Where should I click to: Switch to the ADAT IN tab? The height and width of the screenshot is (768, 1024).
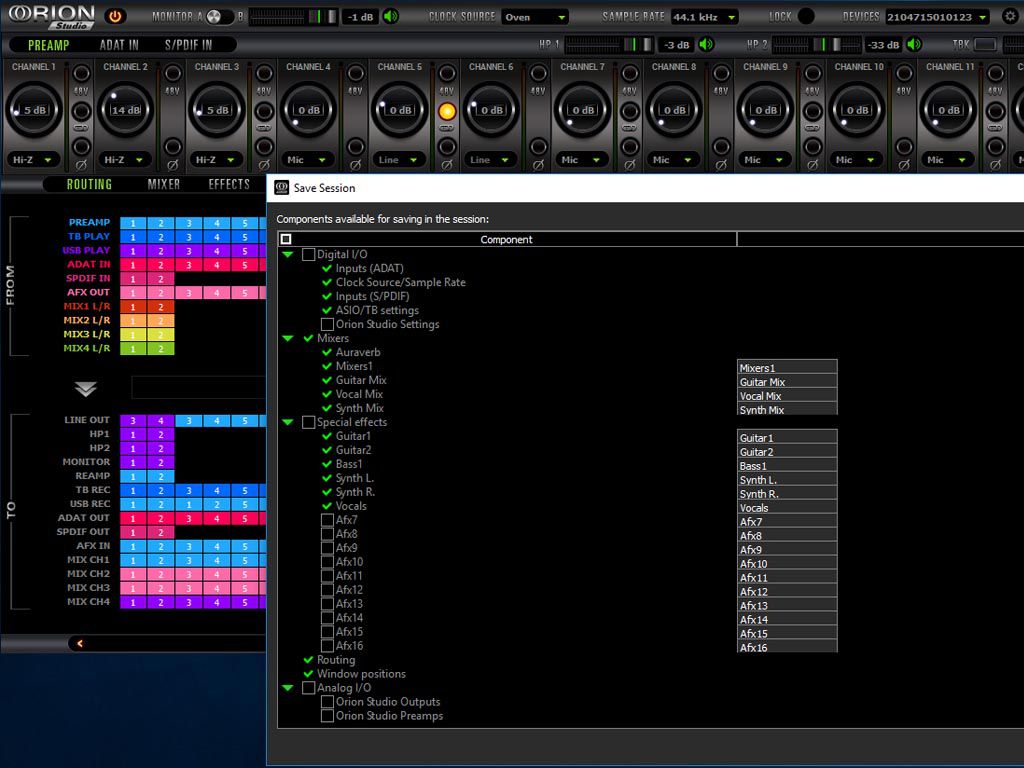(119, 45)
